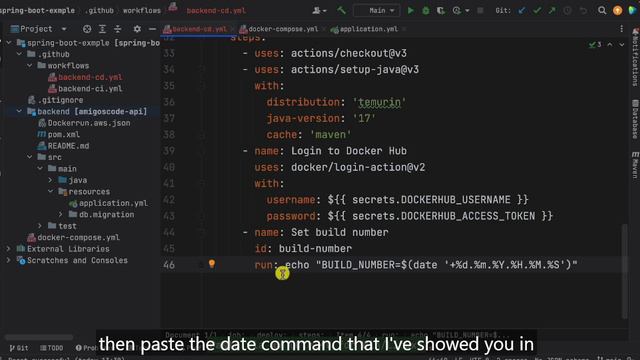Collapse the main folder
640x360 pixels.
pos(40,169)
